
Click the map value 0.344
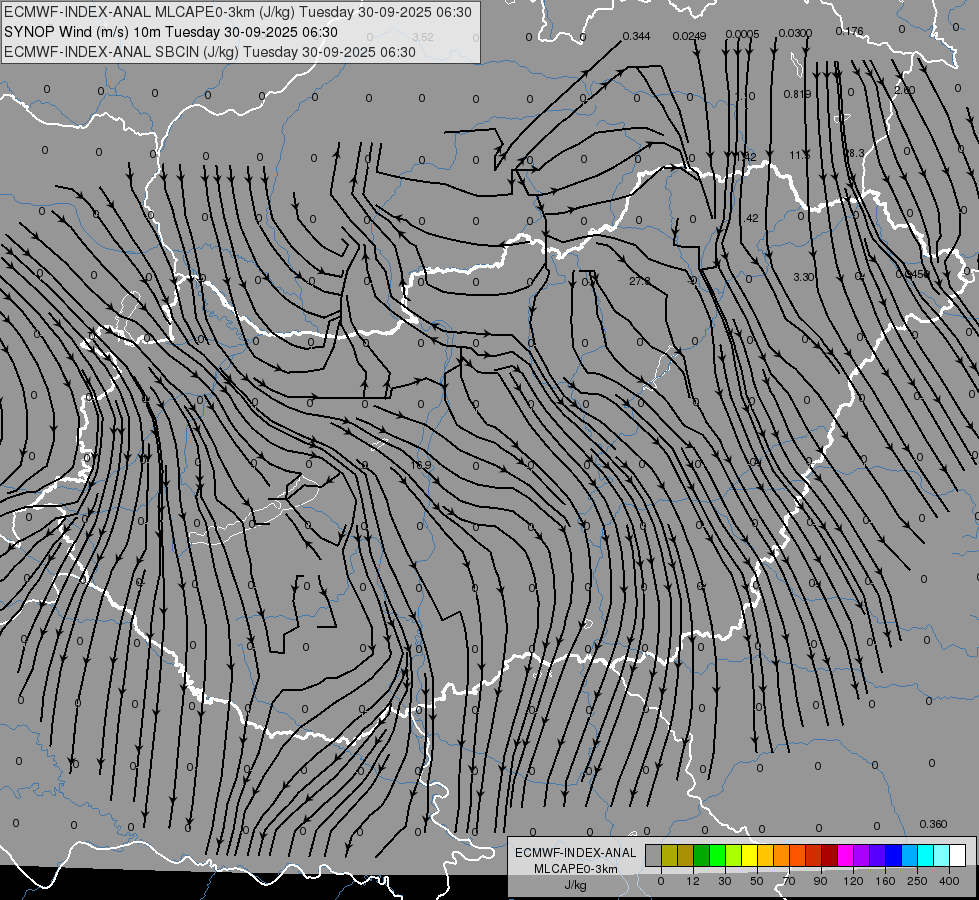point(636,36)
